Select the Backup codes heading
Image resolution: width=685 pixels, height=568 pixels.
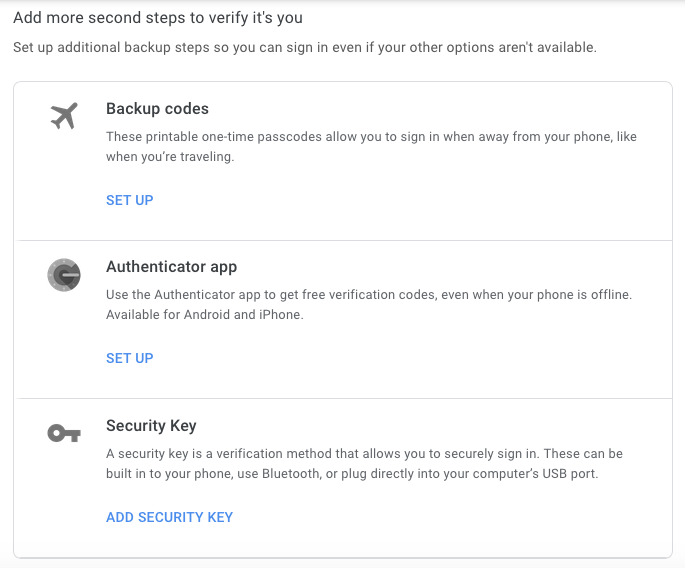[x=157, y=108]
